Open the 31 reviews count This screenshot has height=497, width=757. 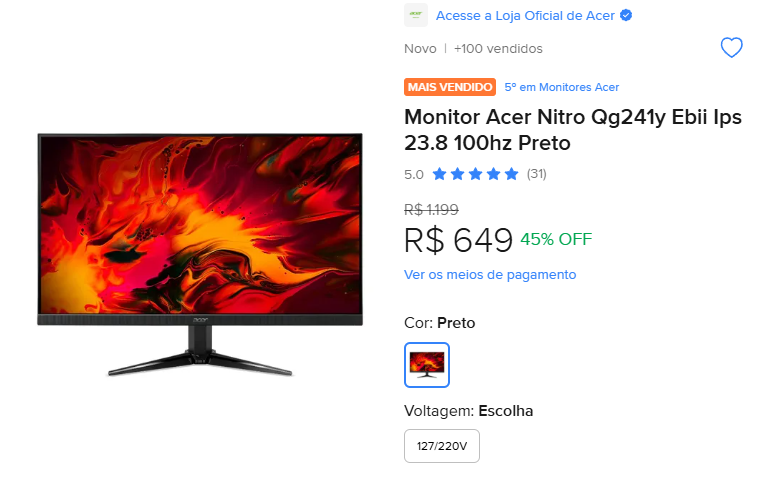point(536,174)
